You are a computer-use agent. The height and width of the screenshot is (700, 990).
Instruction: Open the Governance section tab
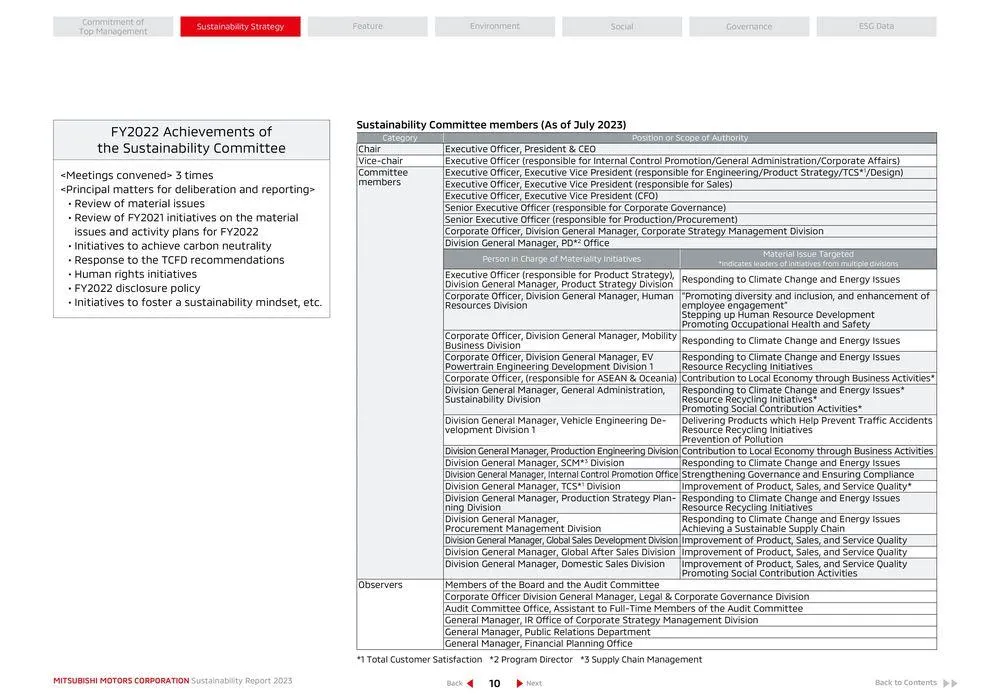[x=749, y=25]
